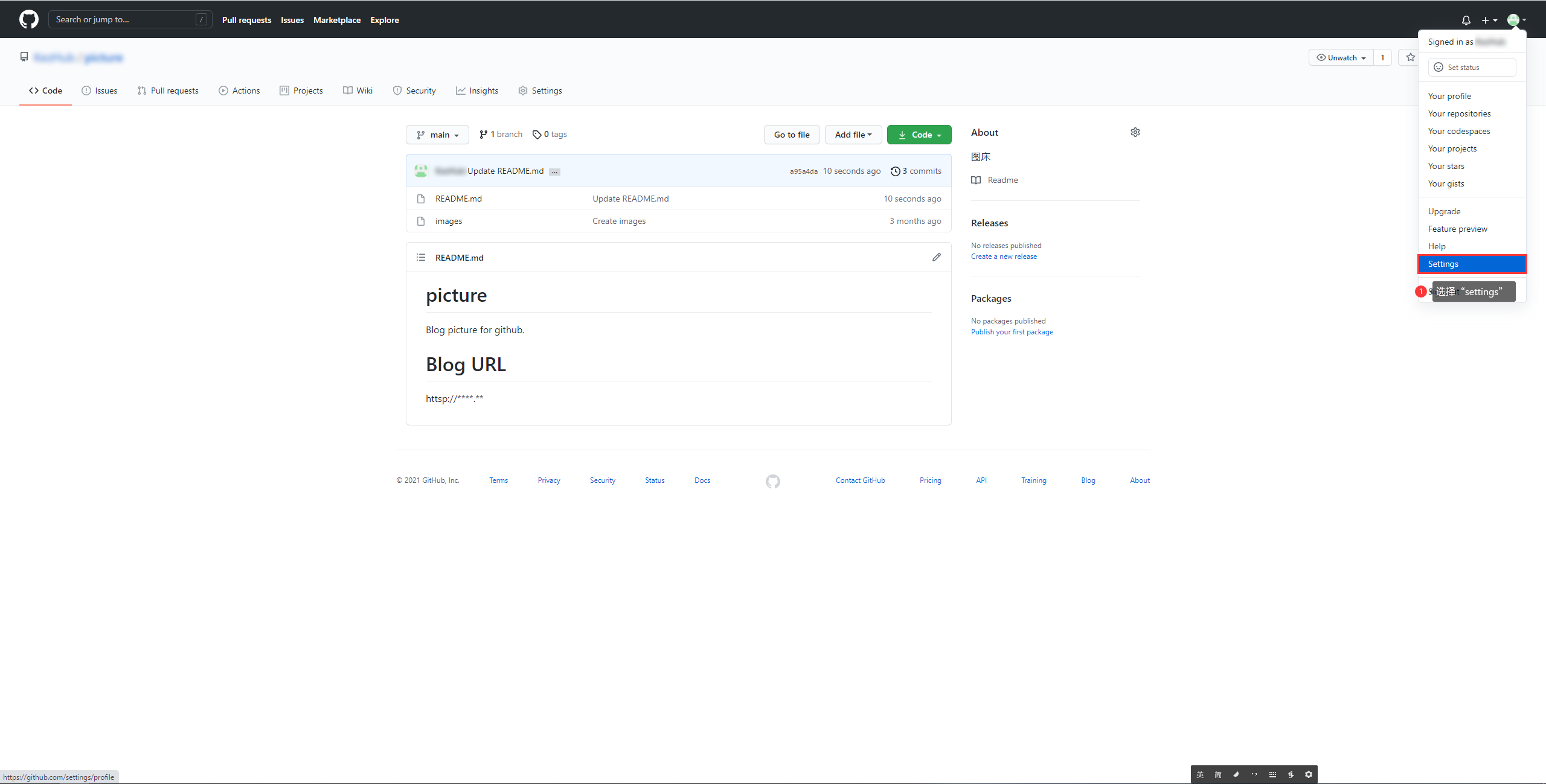Edit About details gear icon

pos(1135,132)
